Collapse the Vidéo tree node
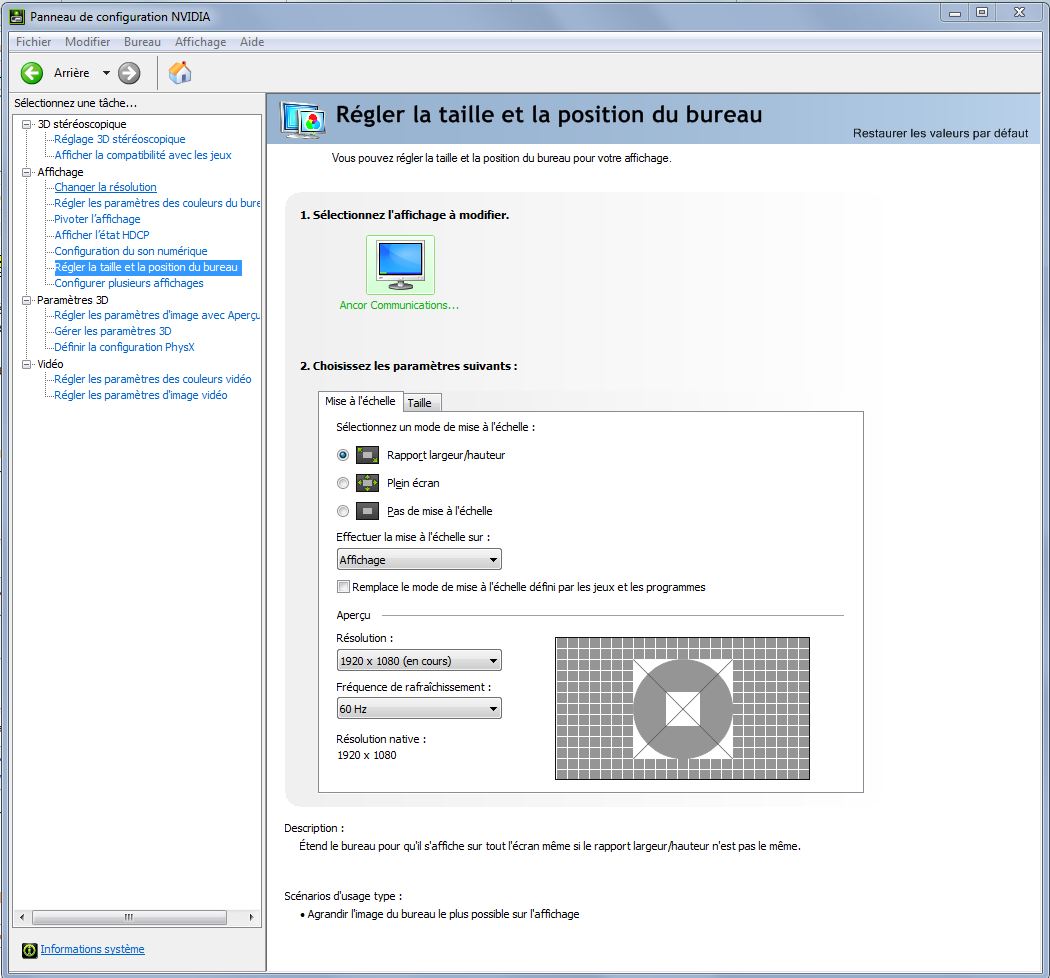 (x=27, y=364)
